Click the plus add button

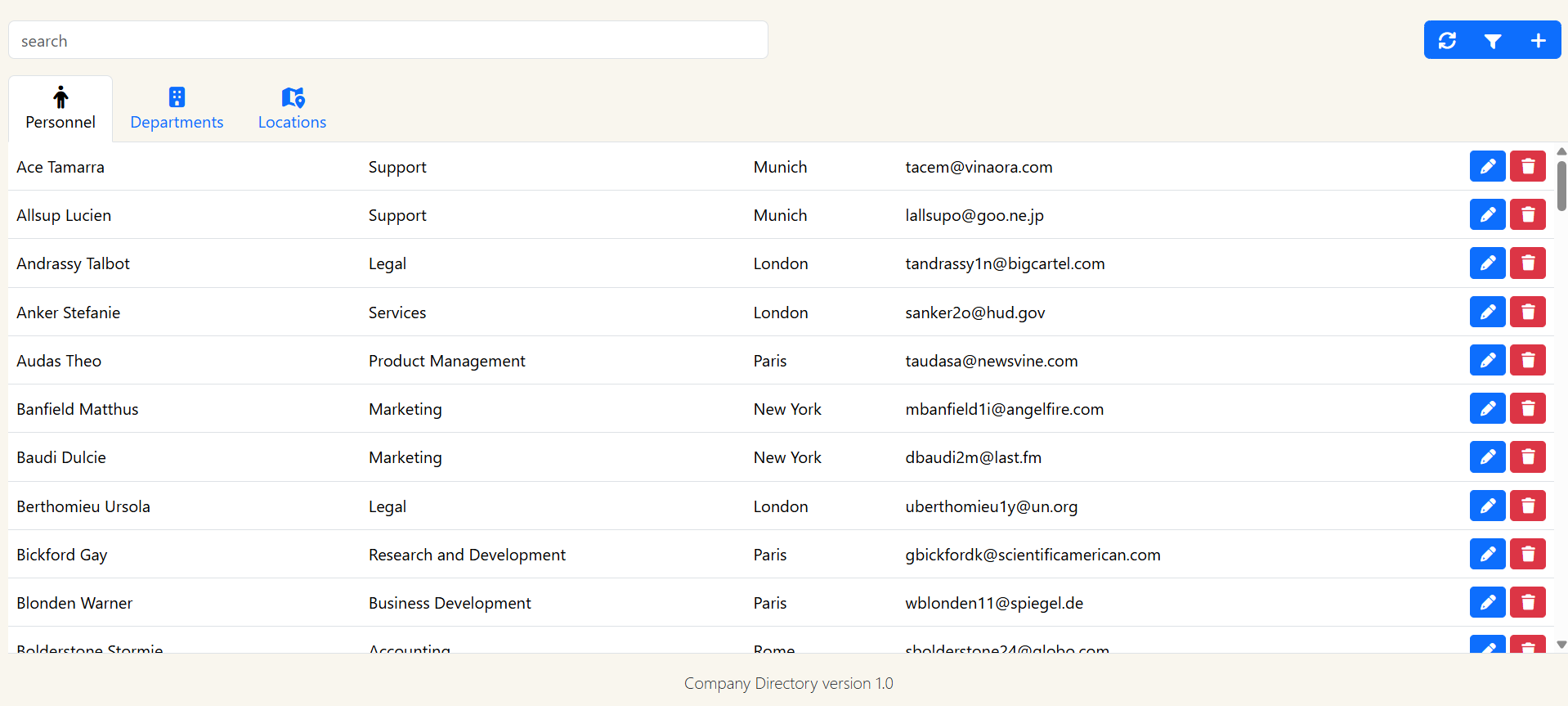click(1538, 40)
